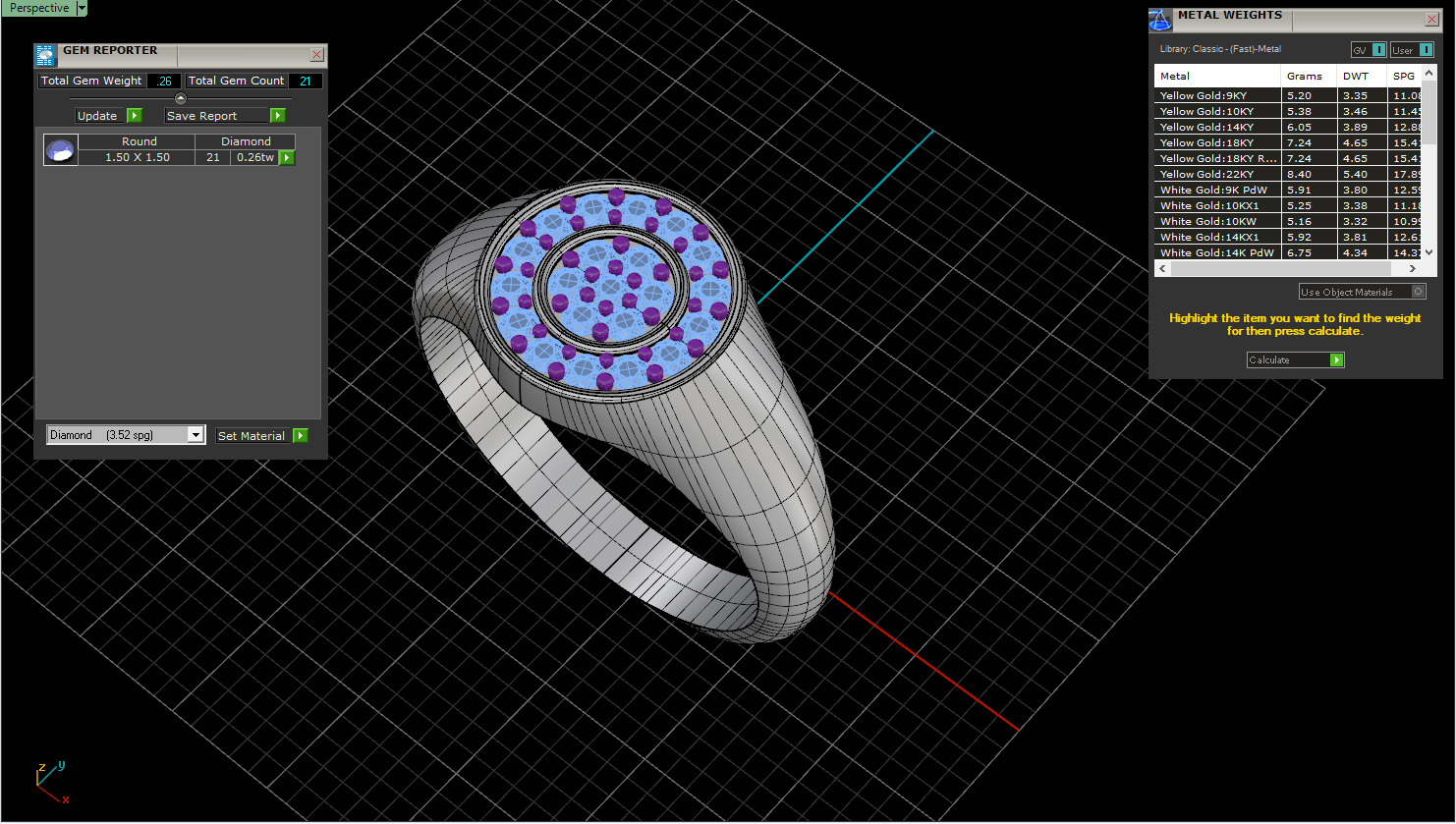Select the White Gold:10KW row
Viewport: 1456px width, 824px height.
pos(1288,222)
